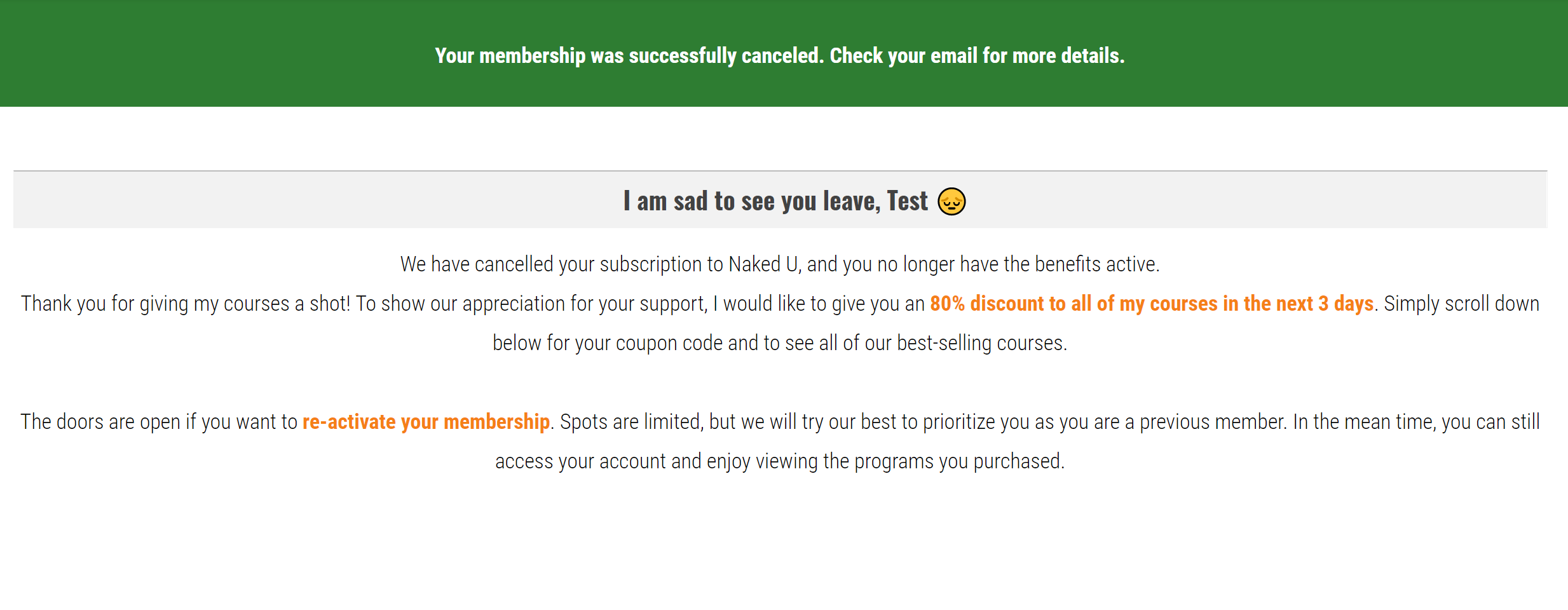Click 'In the mean time, you can still' text

pyautogui.click(x=1416, y=422)
